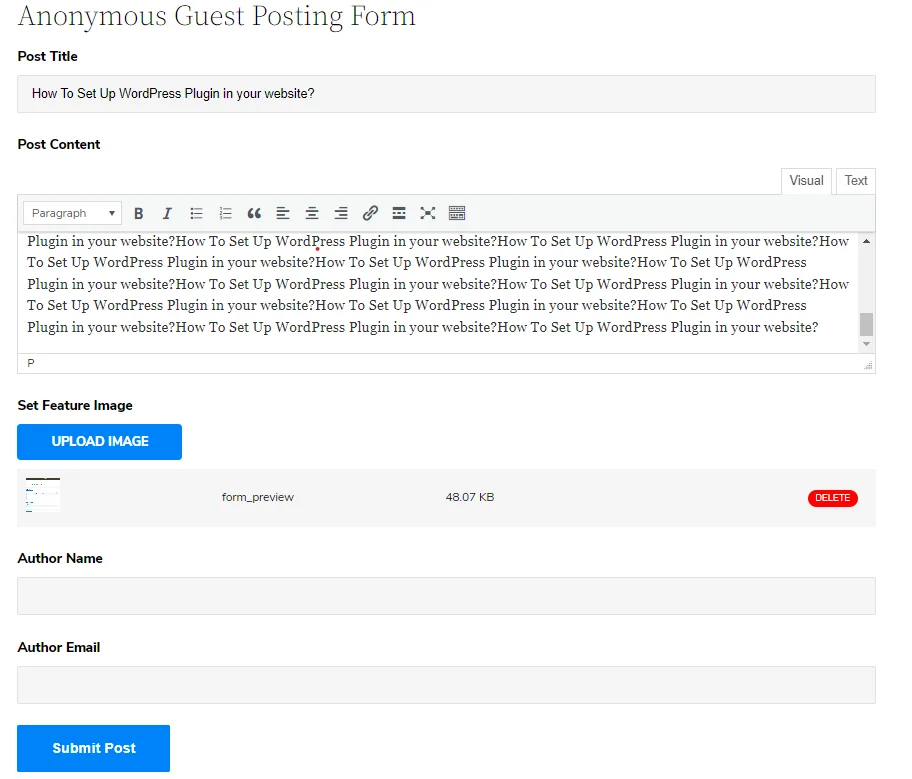Click the Set Feature Image label
The width and height of the screenshot is (912, 779).
click(x=75, y=405)
